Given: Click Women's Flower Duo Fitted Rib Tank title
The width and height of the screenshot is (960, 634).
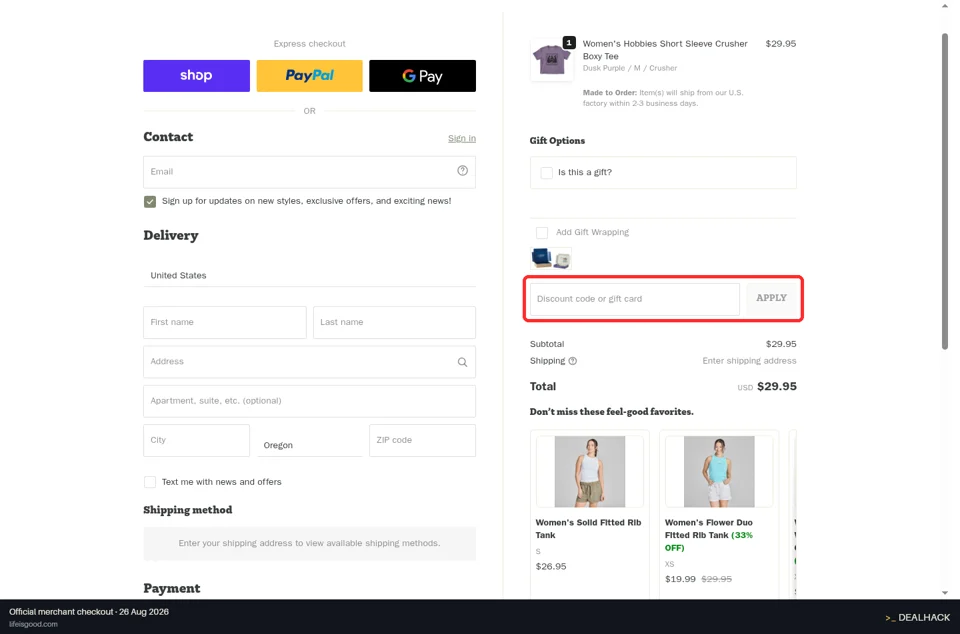Looking at the screenshot, I should pyautogui.click(x=709, y=535).
